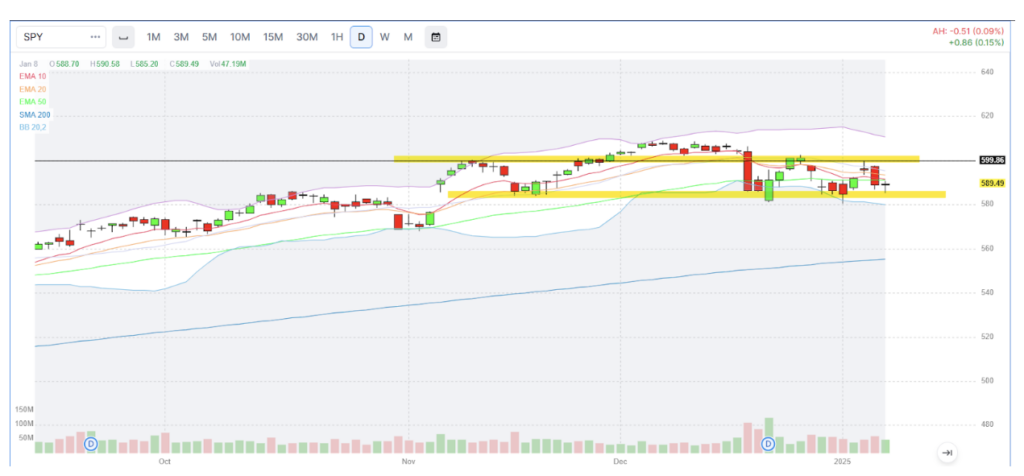1024x476 pixels.
Task: Select the 5M timeframe
Action: (209, 37)
